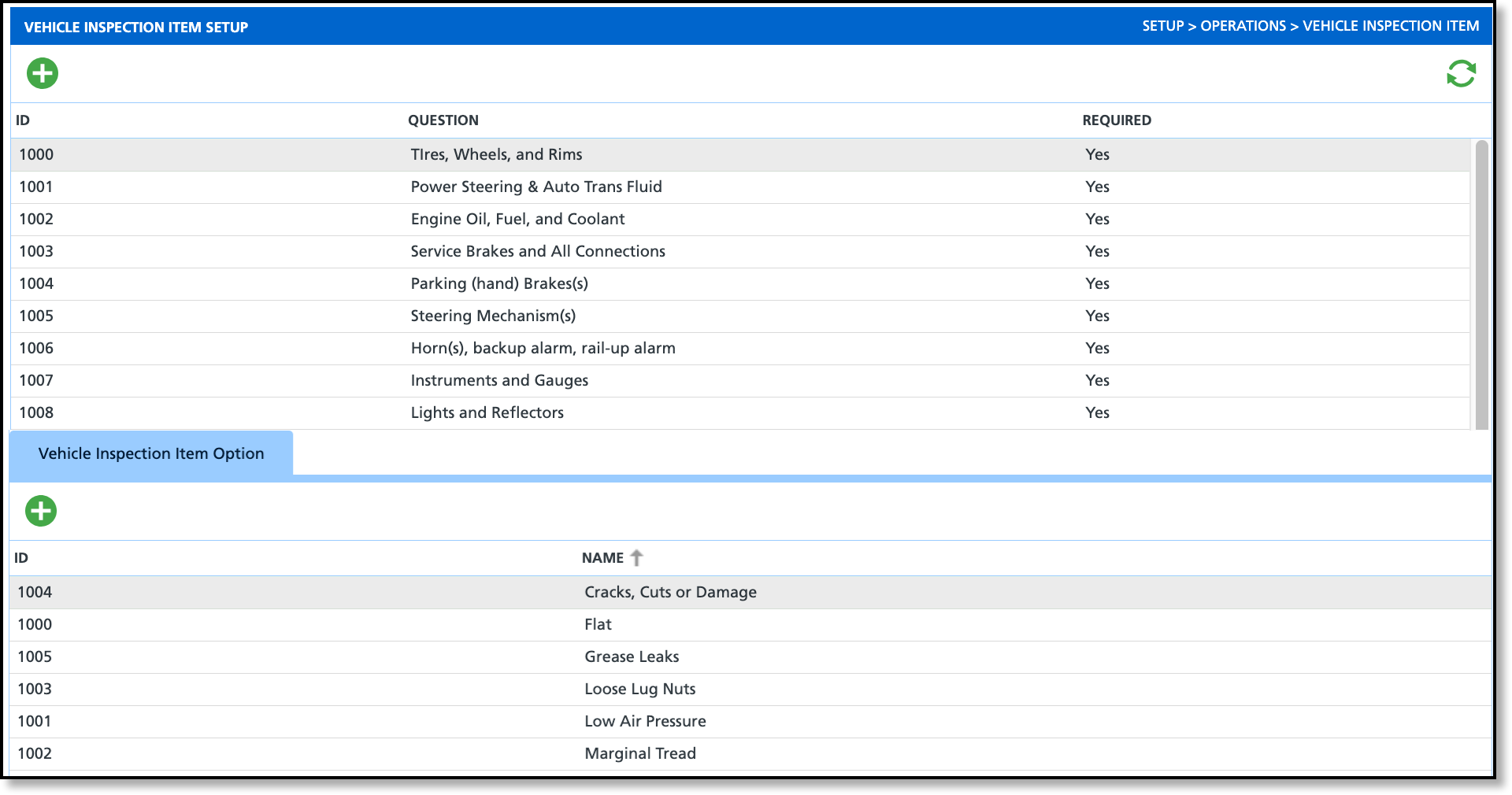1512x795 pixels.
Task: Click the inspection items vertical scrollbar
Action: (x=1481, y=284)
